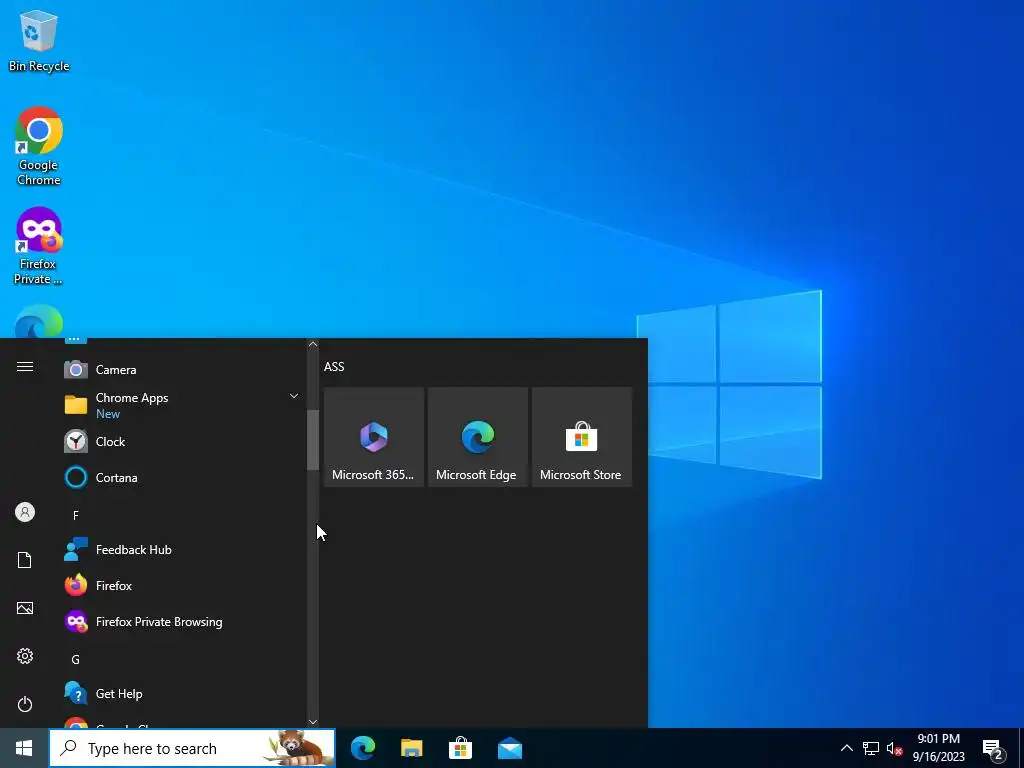Click the F letter section header
Viewport: 1024px width, 768px height.
coord(76,516)
